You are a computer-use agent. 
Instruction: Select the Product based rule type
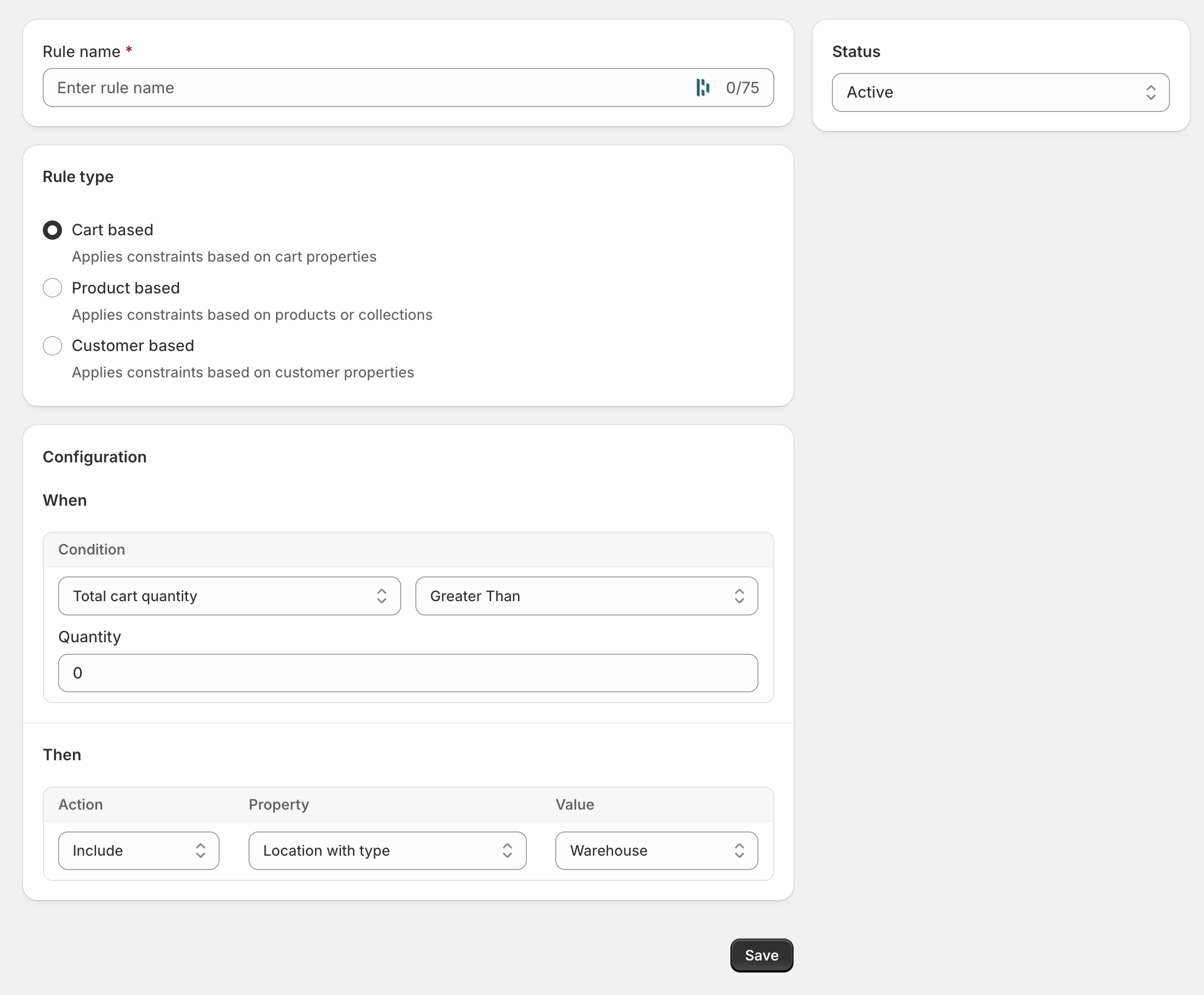pos(52,288)
